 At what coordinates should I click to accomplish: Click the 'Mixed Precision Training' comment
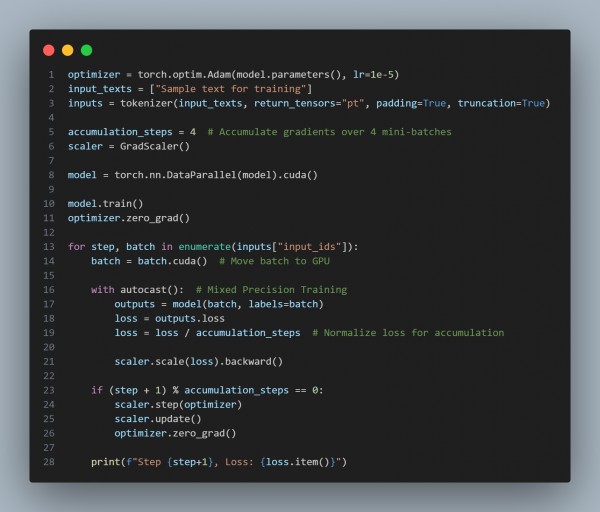(x=271, y=290)
